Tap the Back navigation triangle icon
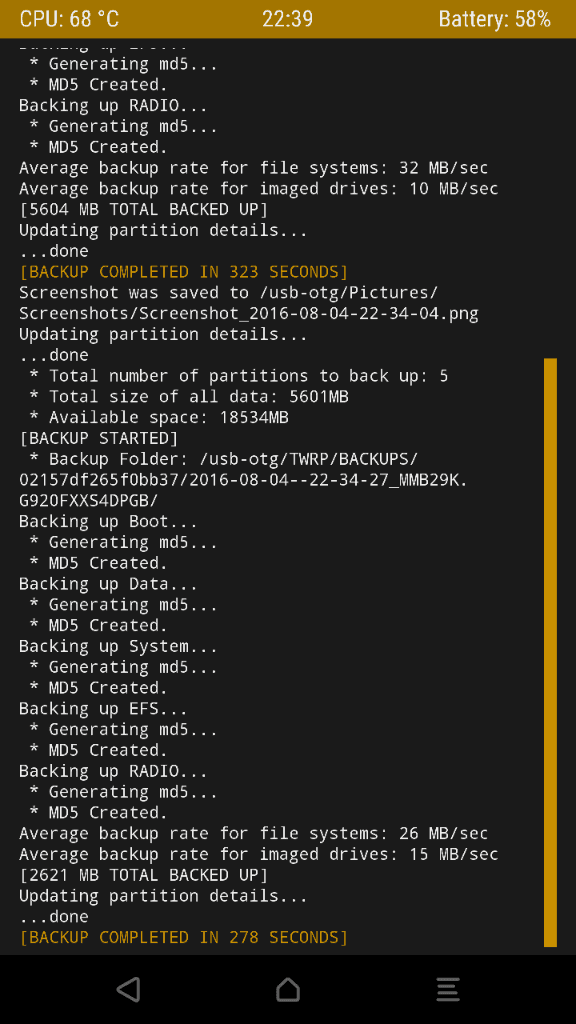Viewport: 576px width, 1024px height. [129, 989]
